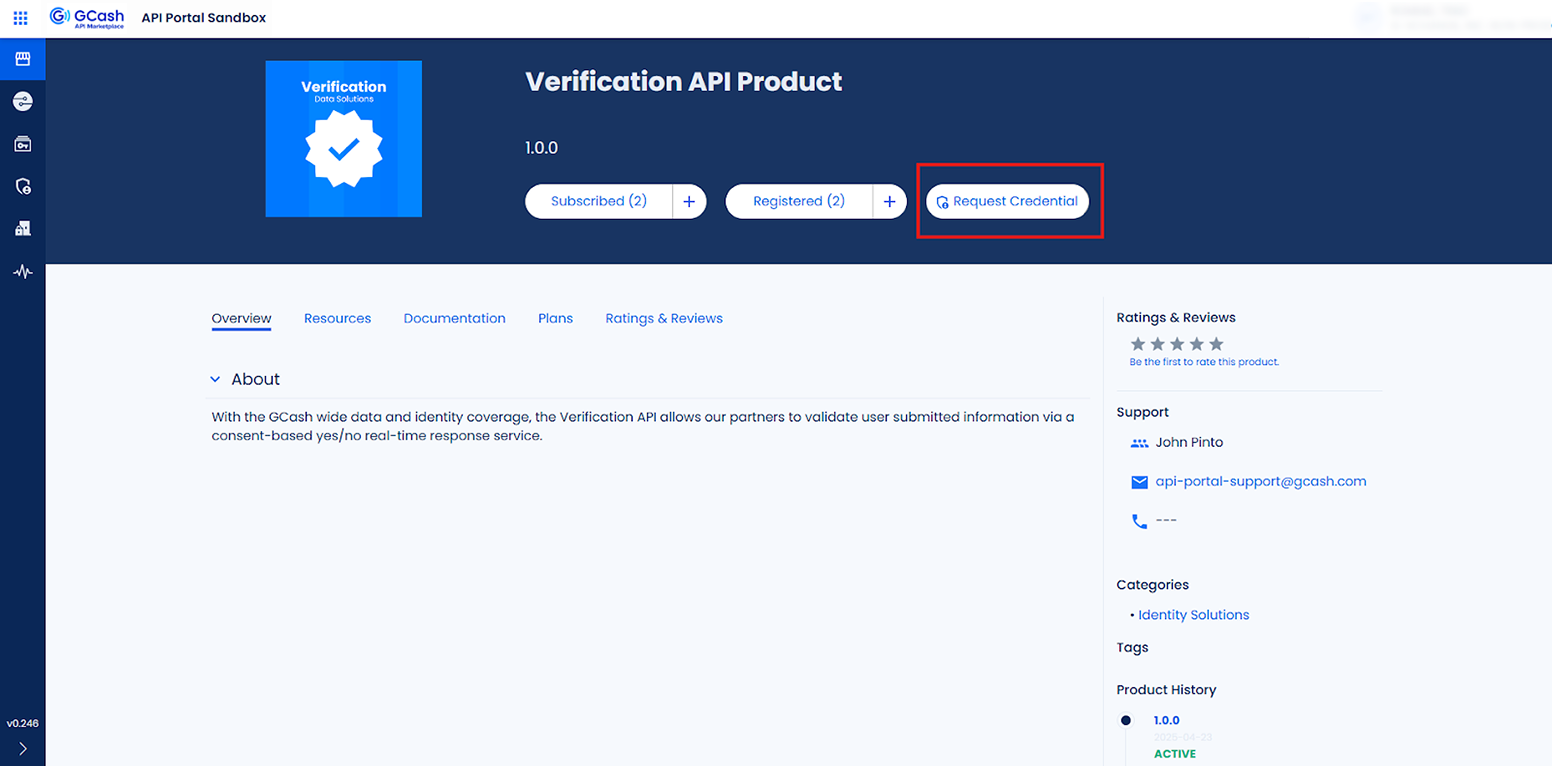Open the apps grid launcher icon
The image size is (1552, 767).
pyautogui.click(x=21, y=18)
